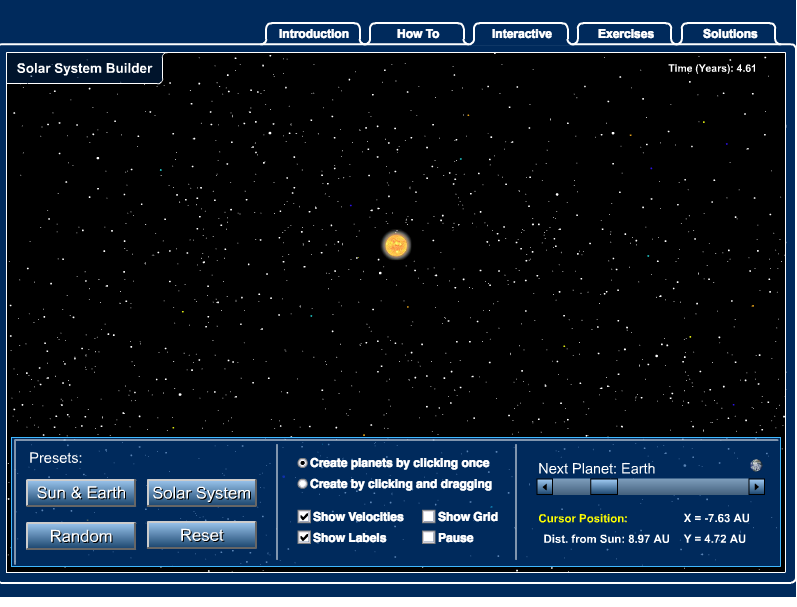This screenshot has height=607, width=797.
Task: Click the Reset button
Action: click(202, 535)
